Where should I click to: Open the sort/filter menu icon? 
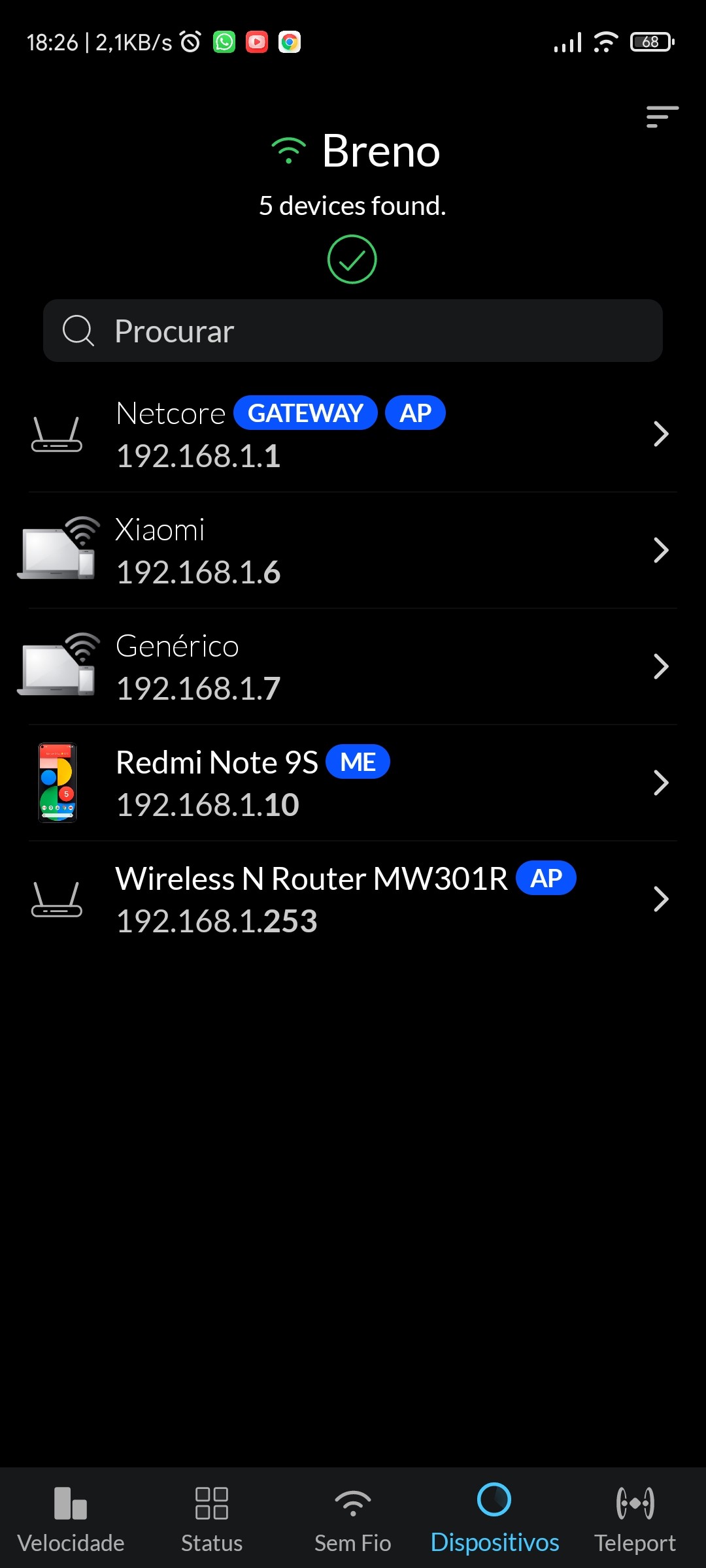(x=662, y=117)
